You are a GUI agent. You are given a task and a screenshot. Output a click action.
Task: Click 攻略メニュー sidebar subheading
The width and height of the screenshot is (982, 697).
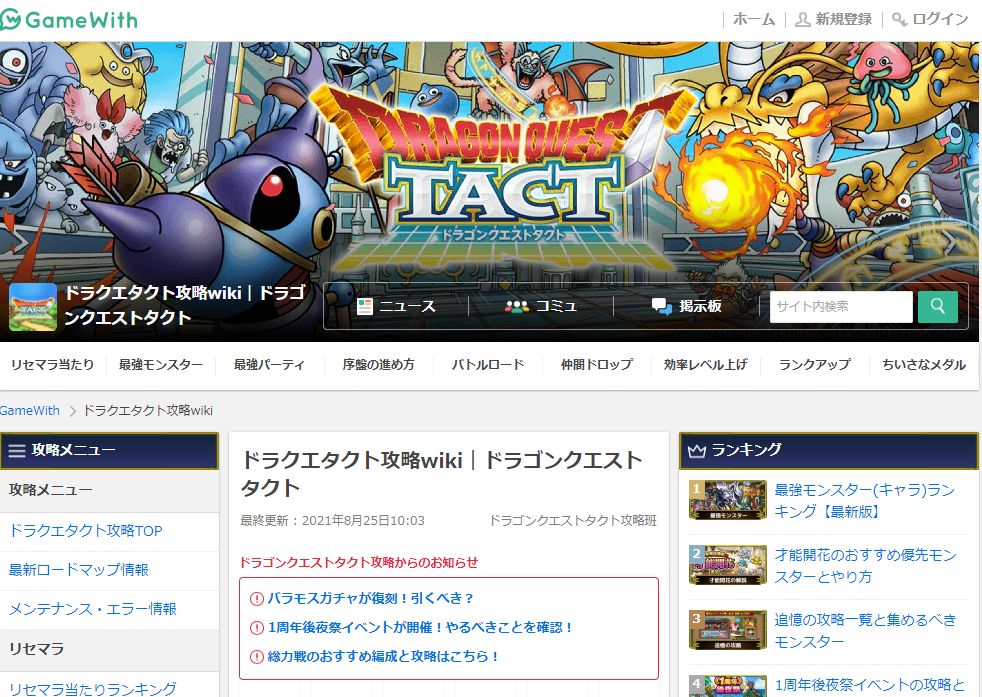[50, 490]
